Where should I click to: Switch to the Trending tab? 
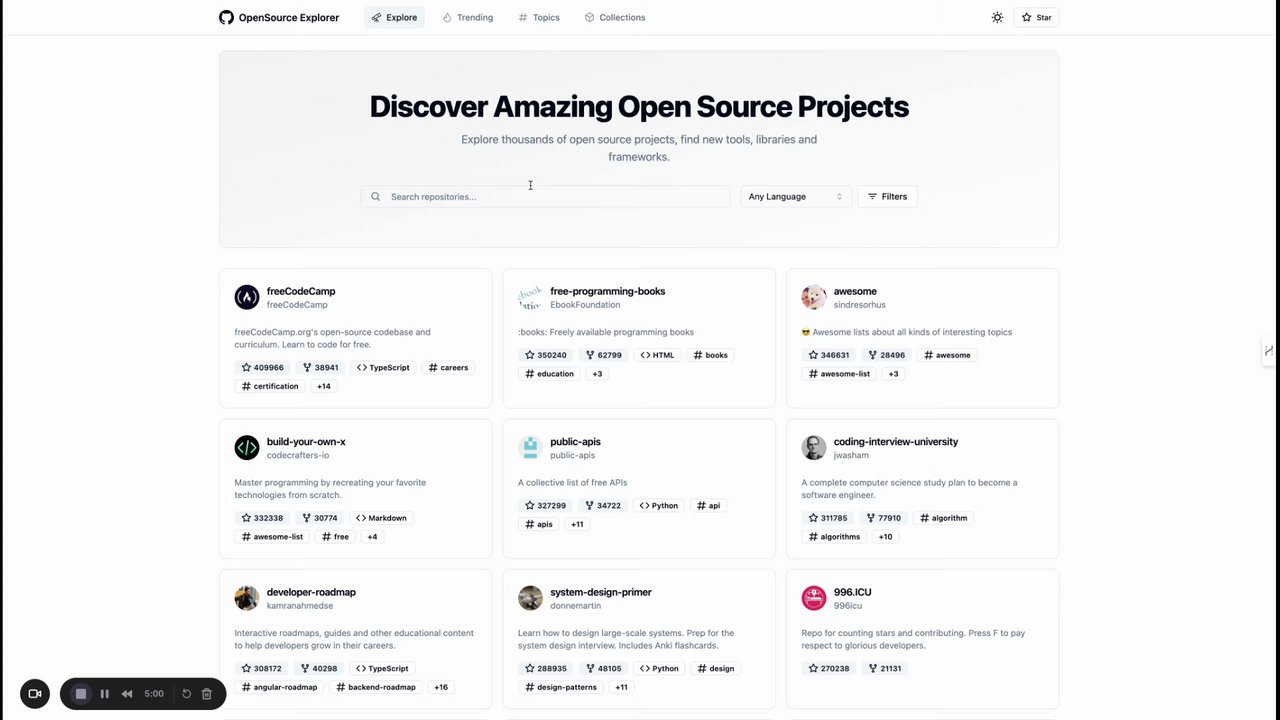pyautogui.click(x=468, y=17)
